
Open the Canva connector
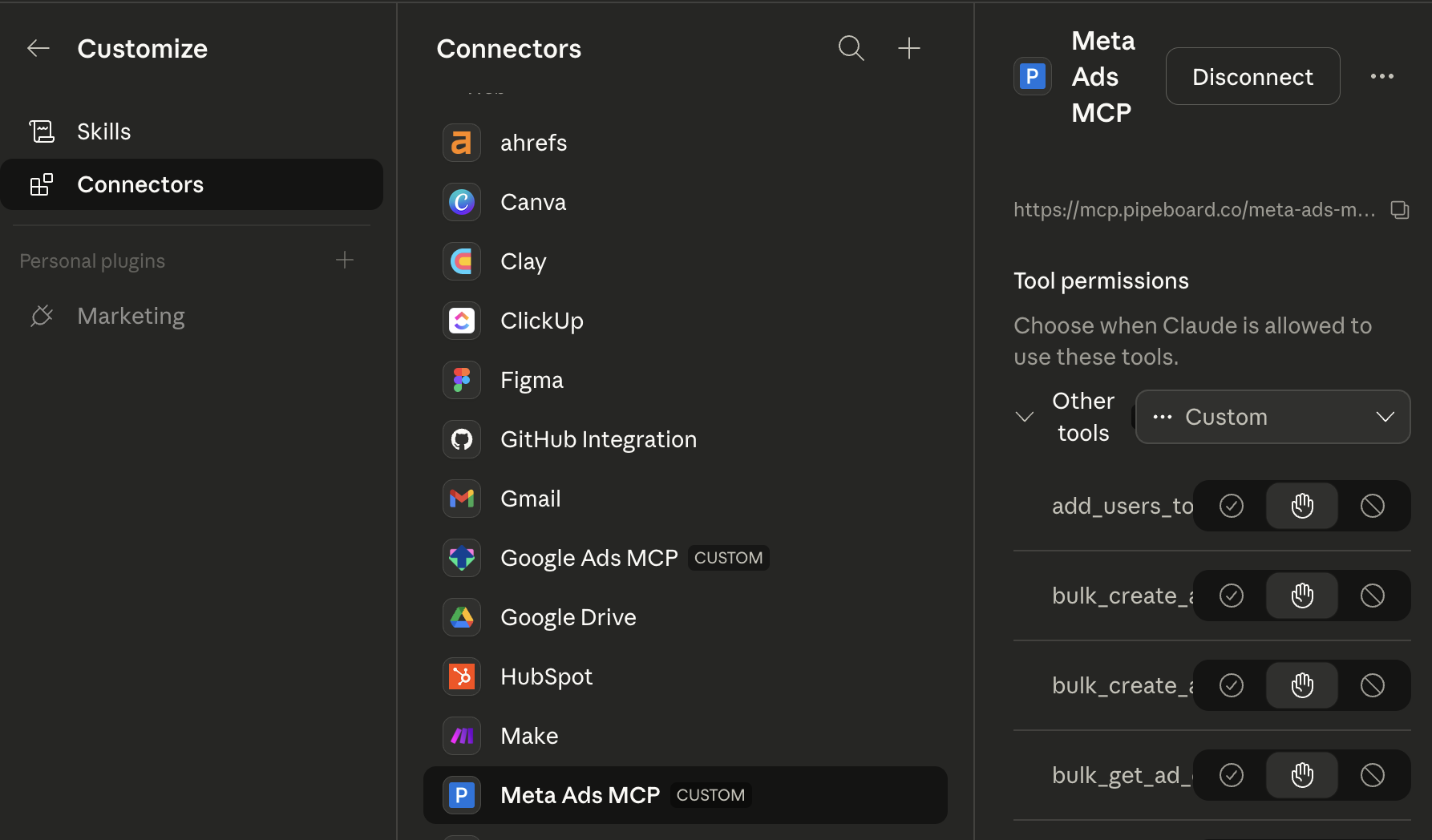[x=533, y=203]
